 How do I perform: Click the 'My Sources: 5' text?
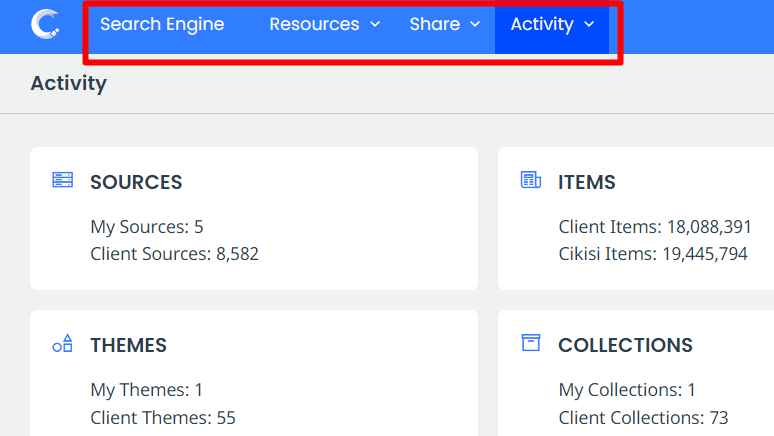[147, 227]
